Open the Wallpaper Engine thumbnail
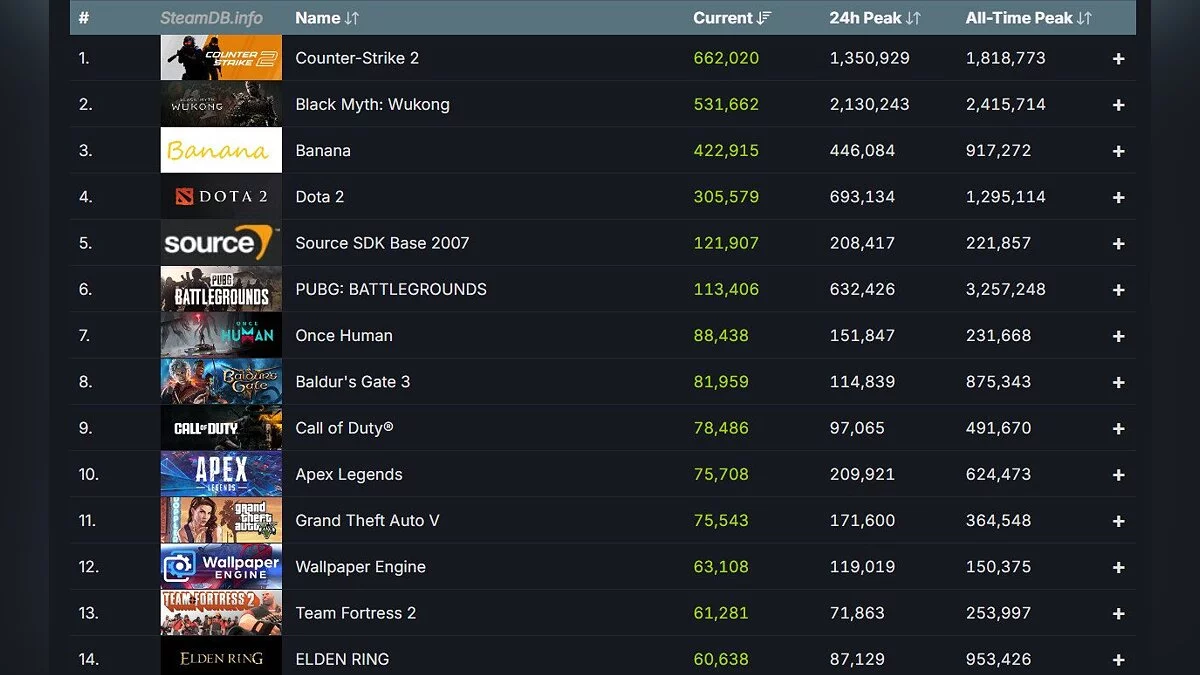 point(221,566)
